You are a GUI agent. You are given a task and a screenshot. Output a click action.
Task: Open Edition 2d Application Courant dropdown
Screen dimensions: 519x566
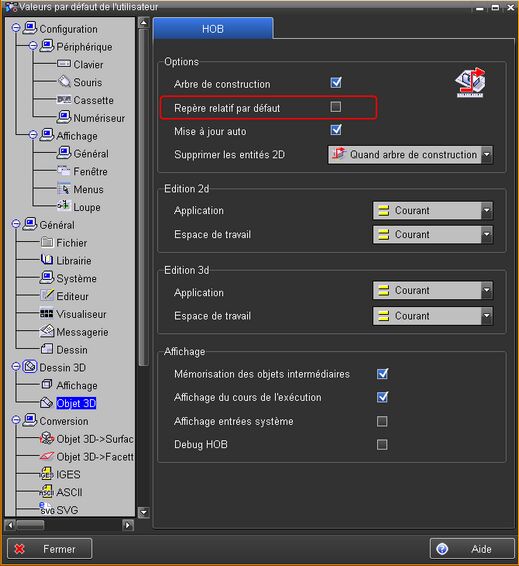pyautogui.click(x=432, y=210)
